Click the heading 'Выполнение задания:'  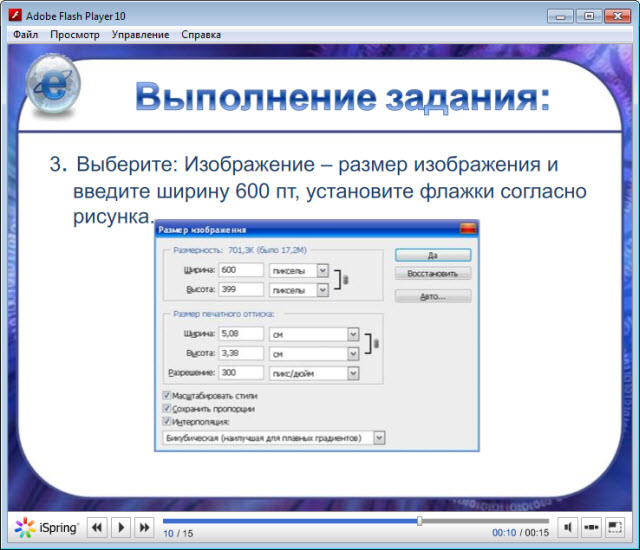point(343,97)
